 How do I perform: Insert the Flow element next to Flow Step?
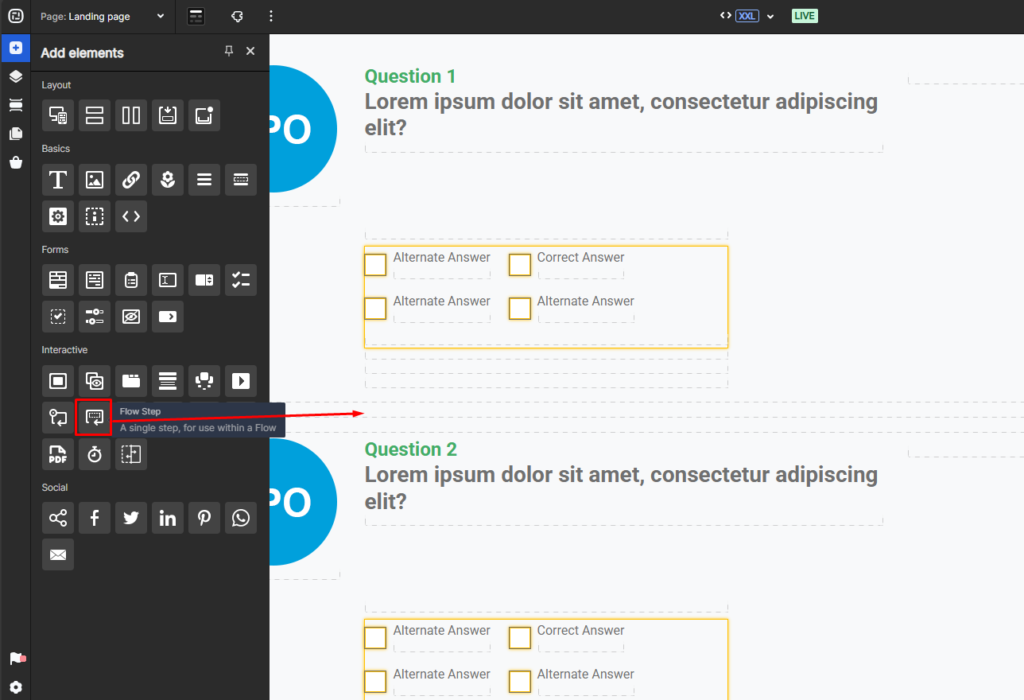click(58, 417)
